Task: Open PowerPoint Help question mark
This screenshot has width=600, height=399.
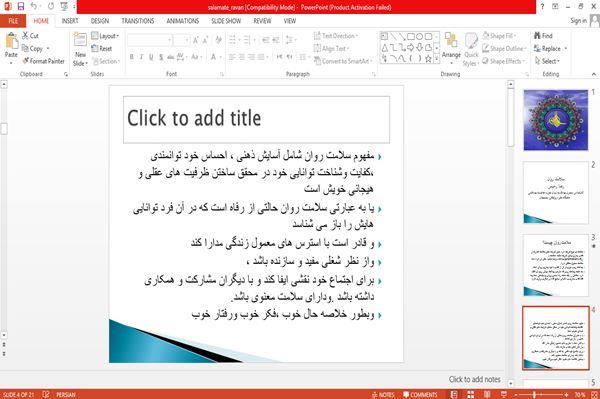Action: [x=542, y=7]
